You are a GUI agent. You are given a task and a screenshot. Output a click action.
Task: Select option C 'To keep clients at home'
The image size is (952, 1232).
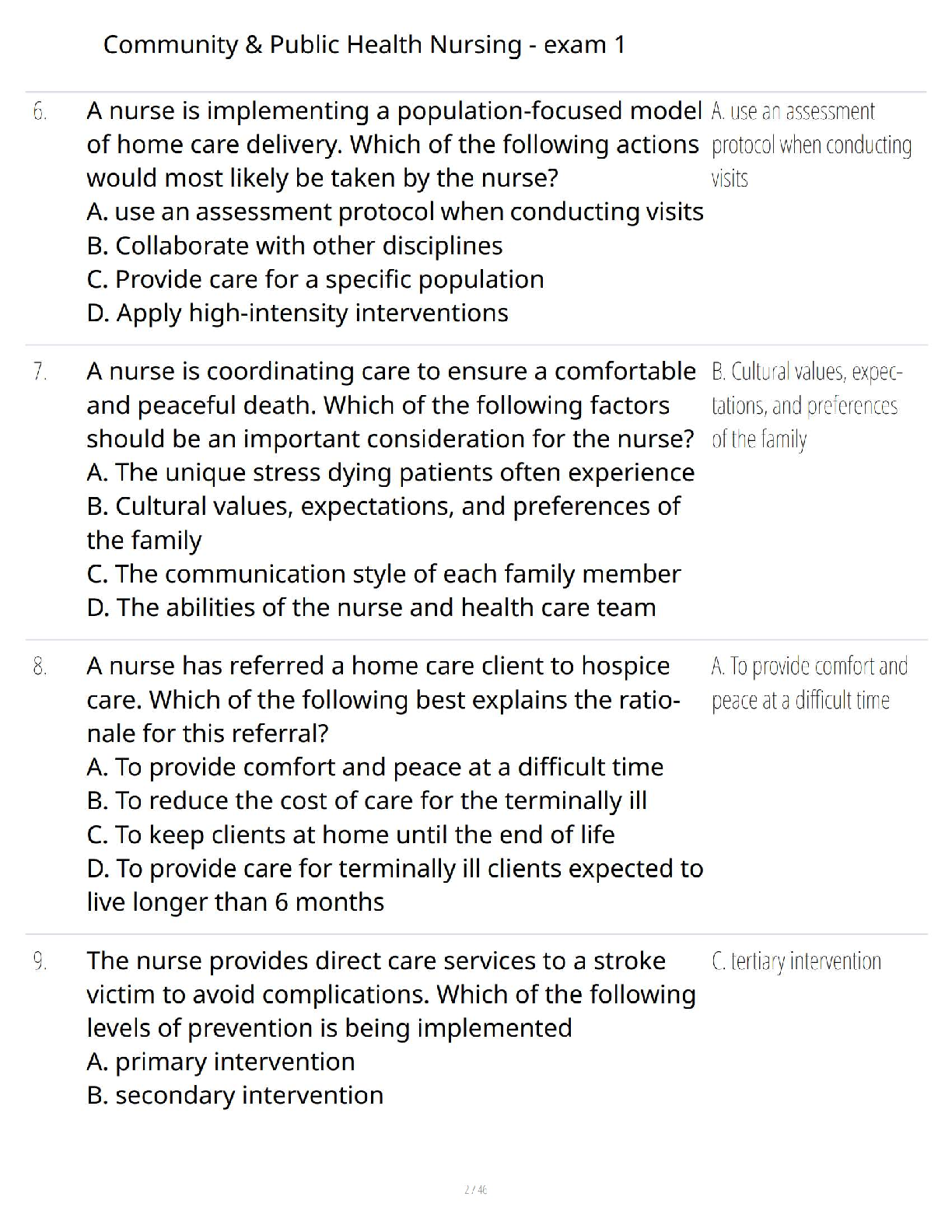coord(351,835)
